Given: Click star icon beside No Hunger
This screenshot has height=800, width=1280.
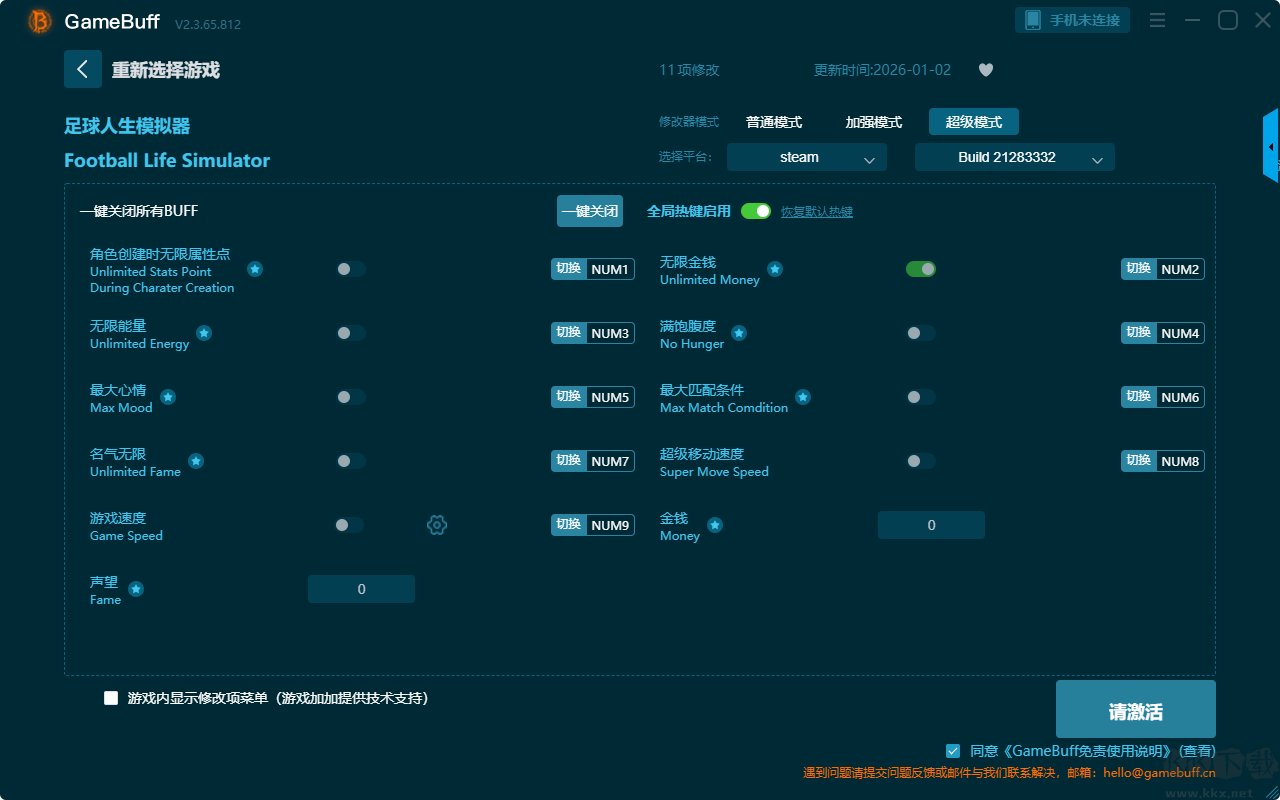Looking at the screenshot, I should (739, 333).
